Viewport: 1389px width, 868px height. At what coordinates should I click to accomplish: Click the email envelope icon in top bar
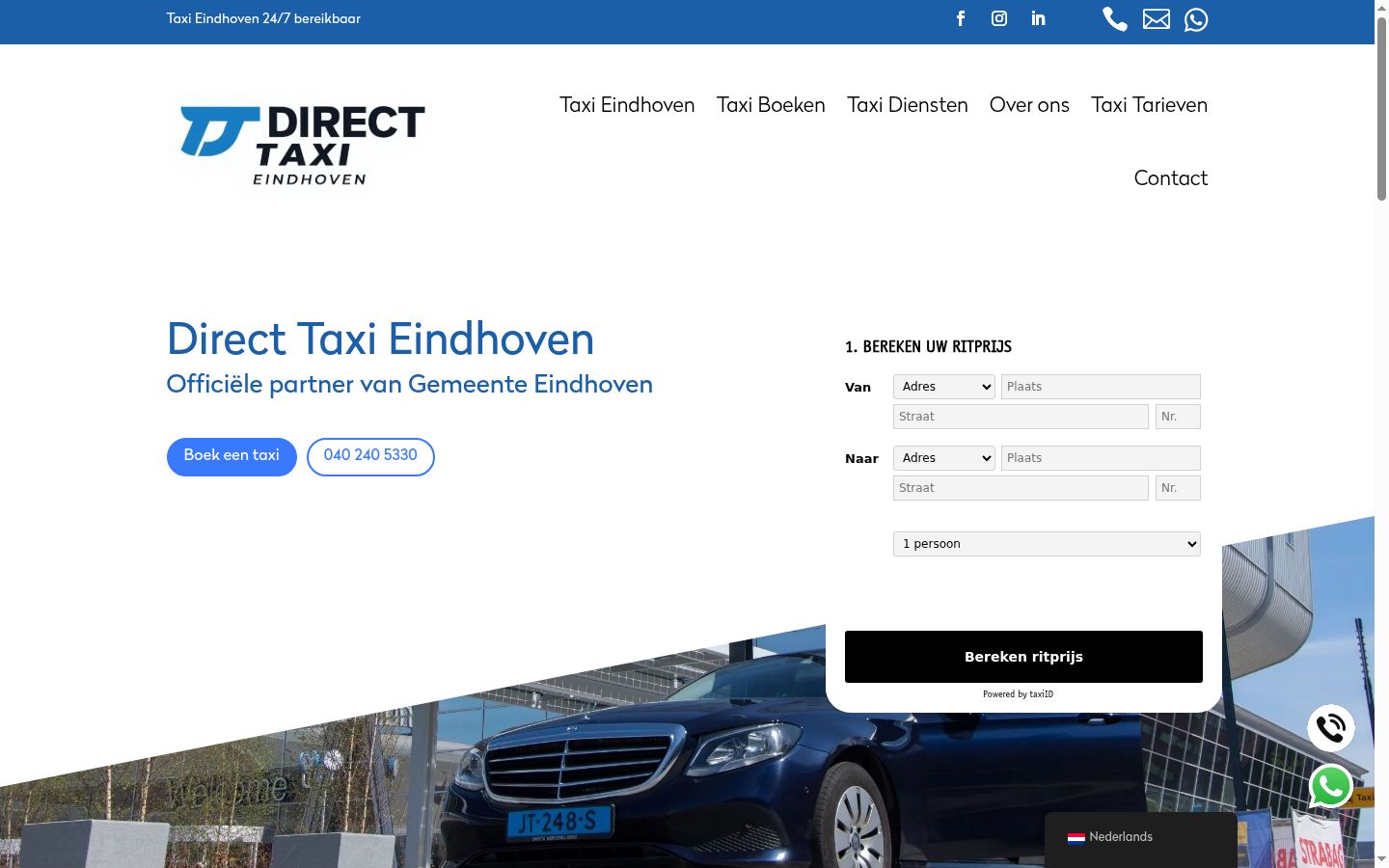pyautogui.click(x=1156, y=19)
